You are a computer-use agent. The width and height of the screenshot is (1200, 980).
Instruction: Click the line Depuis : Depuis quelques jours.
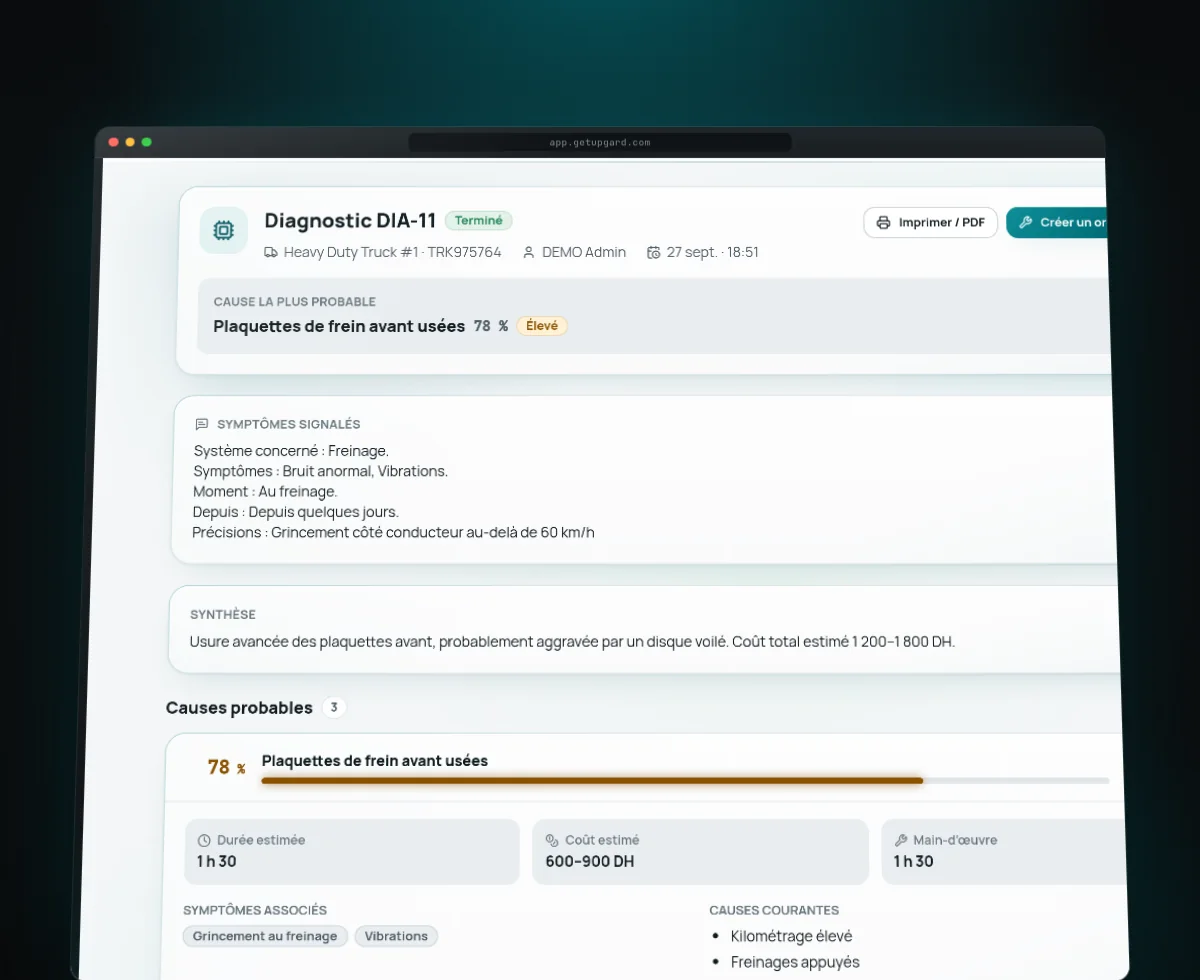296,512
